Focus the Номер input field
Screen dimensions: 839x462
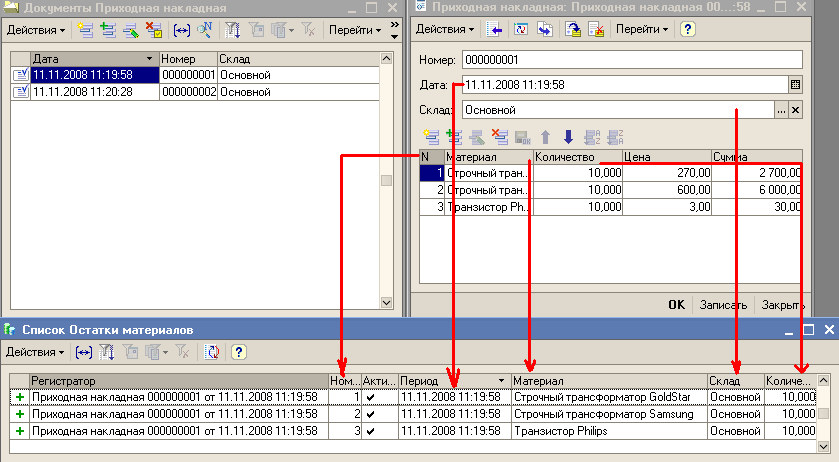pos(632,60)
